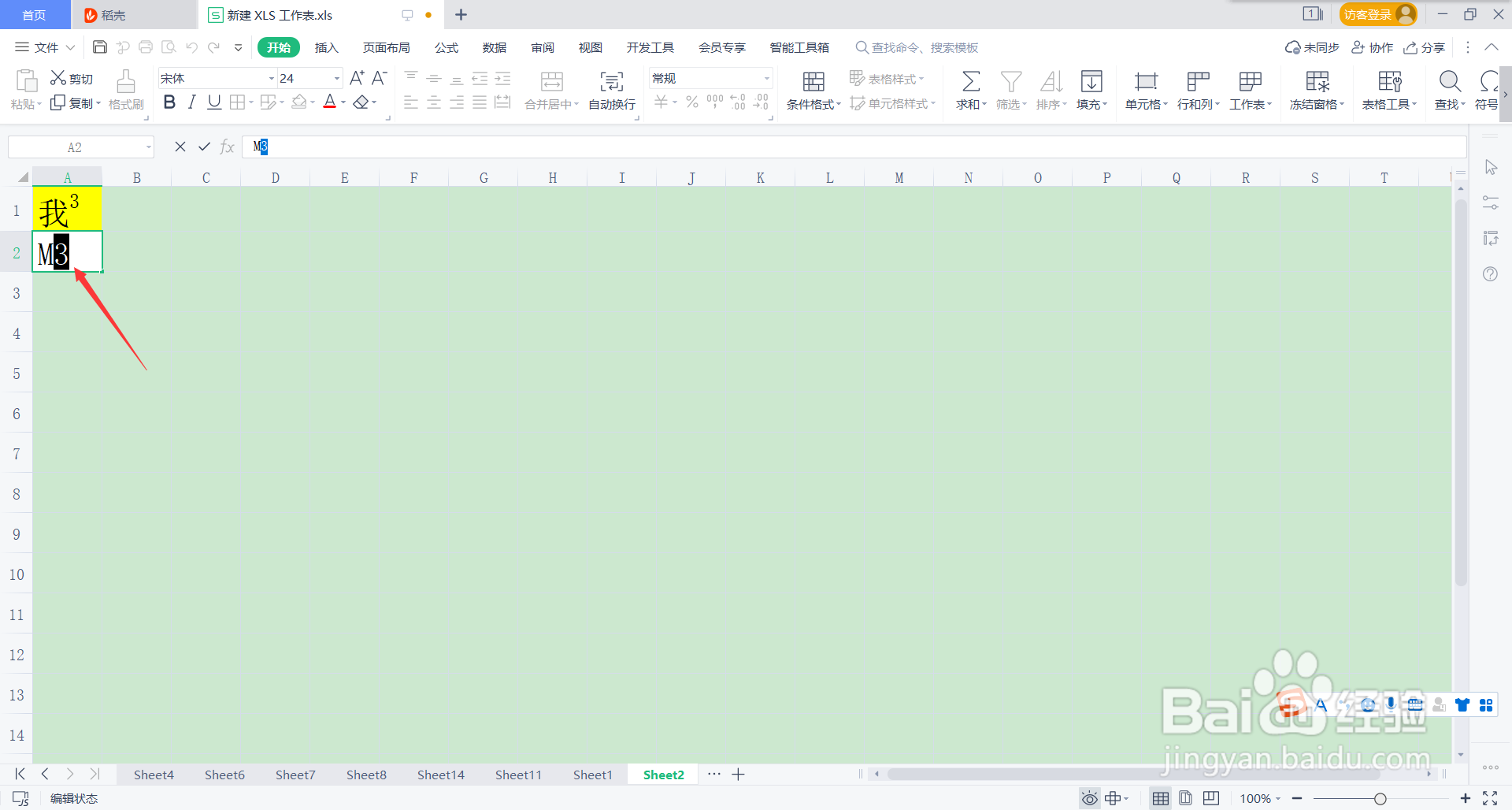
Task: Toggle Bold formatting
Action: tap(169, 102)
